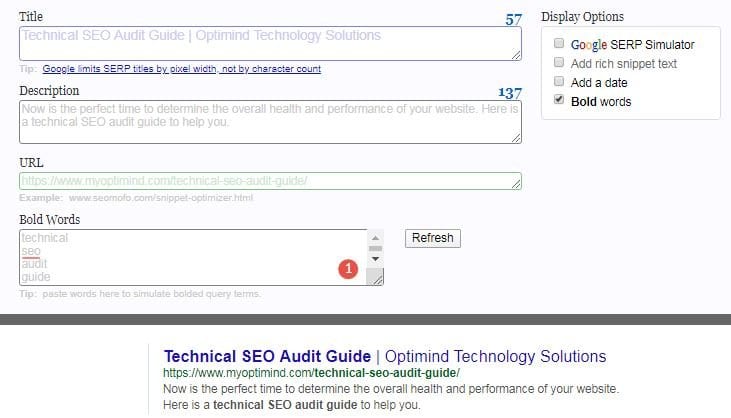Click the Display Options heading
731x418 pixels.
582,17
